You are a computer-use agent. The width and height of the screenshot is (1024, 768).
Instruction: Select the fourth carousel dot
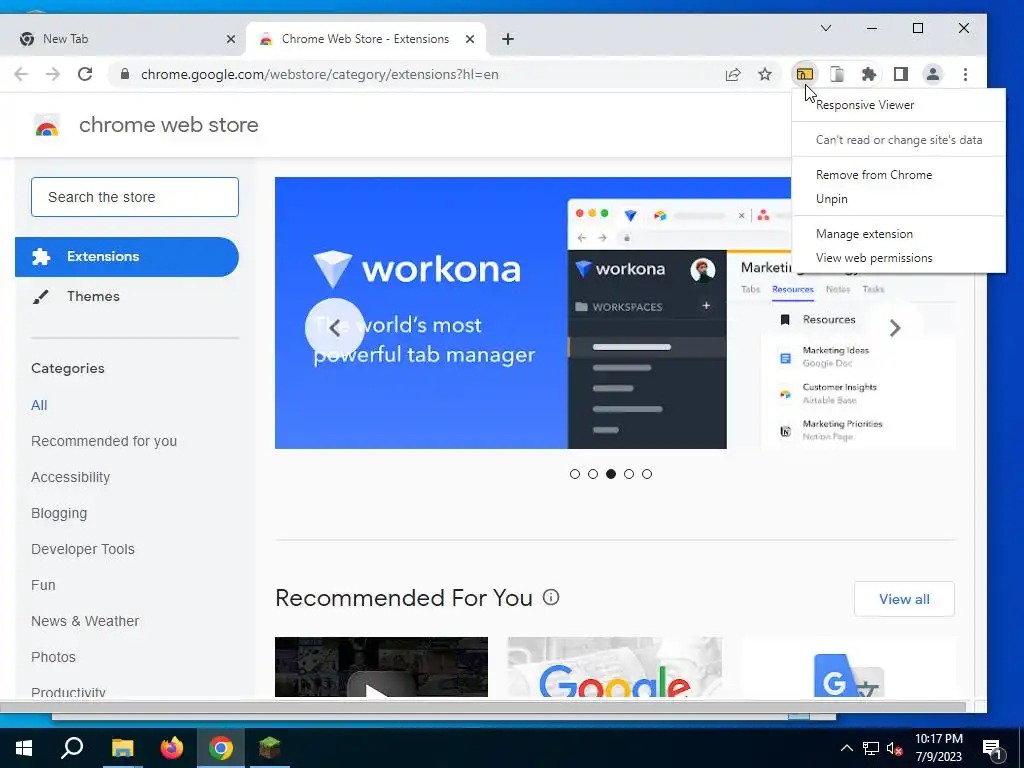[x=629, y=474]
